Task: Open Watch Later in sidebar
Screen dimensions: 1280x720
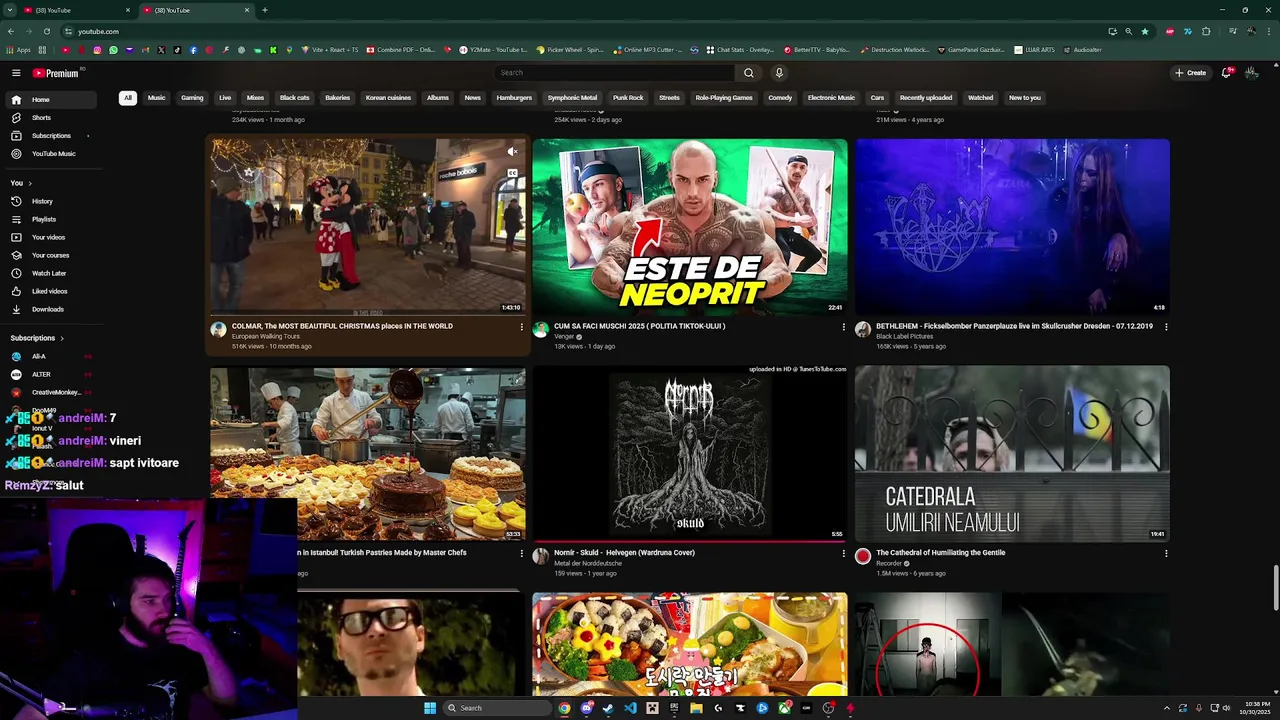Action: click(50, 273)
